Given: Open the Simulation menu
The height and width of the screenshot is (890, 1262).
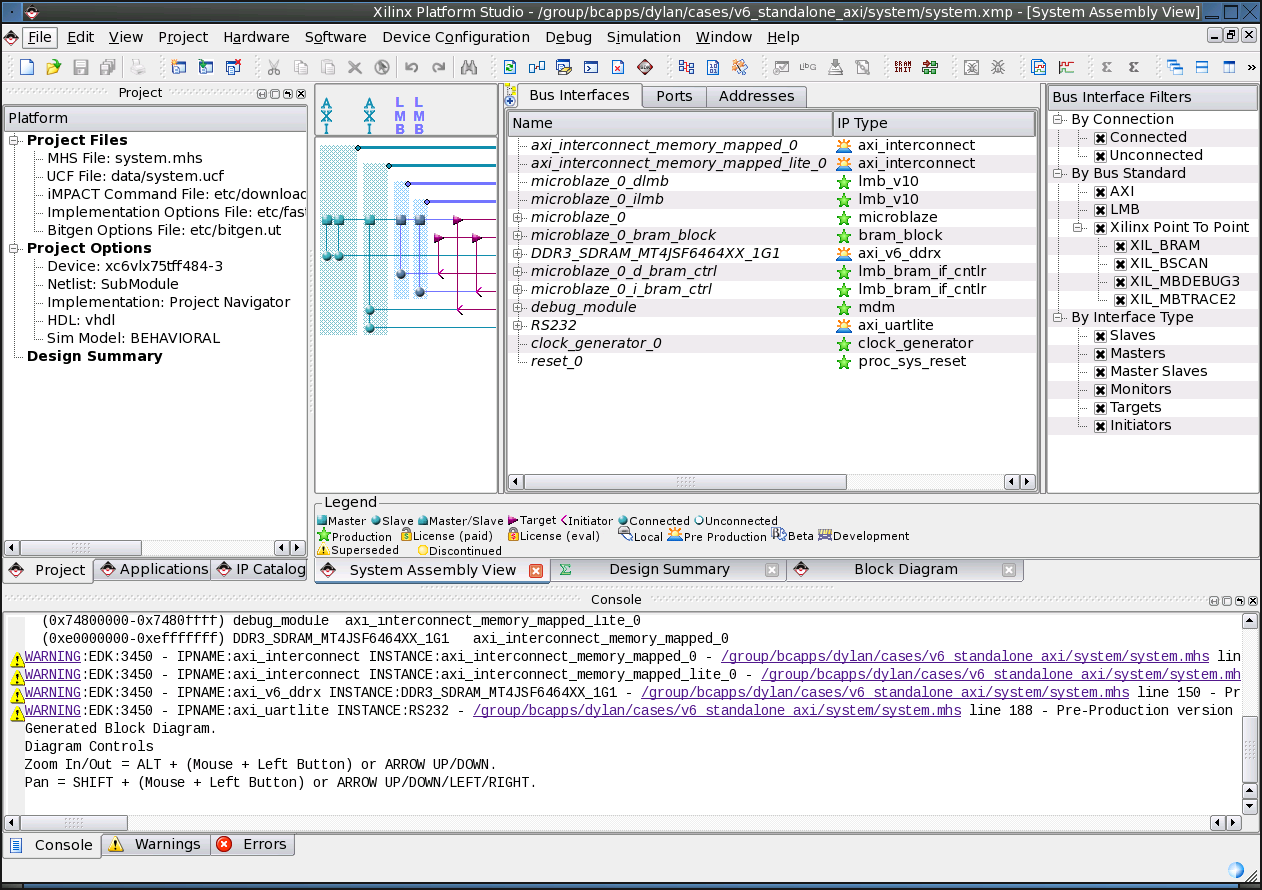Looking at the screenshot, I should click(643, 37).
